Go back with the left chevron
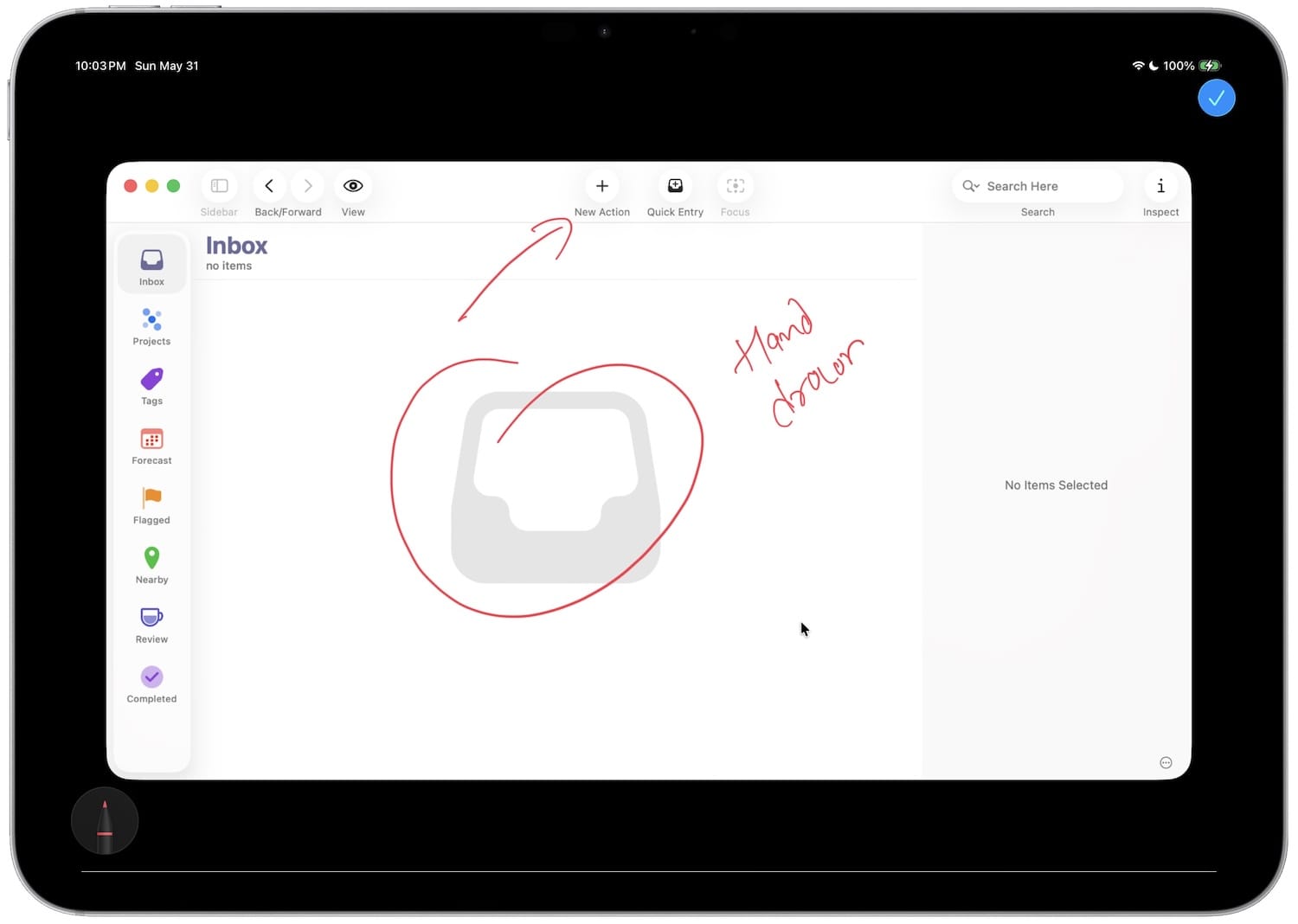The width and height of the screenshot is (1298, 924). pos(269,186)
